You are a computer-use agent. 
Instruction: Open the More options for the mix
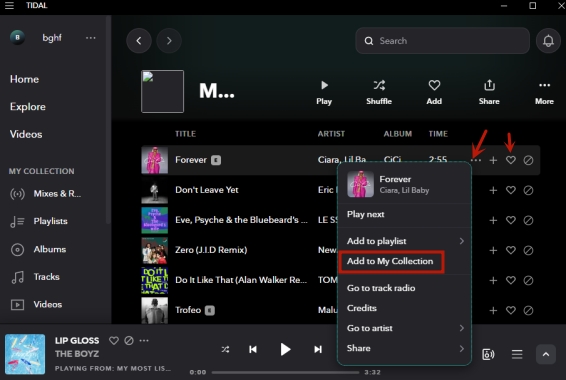544,93
